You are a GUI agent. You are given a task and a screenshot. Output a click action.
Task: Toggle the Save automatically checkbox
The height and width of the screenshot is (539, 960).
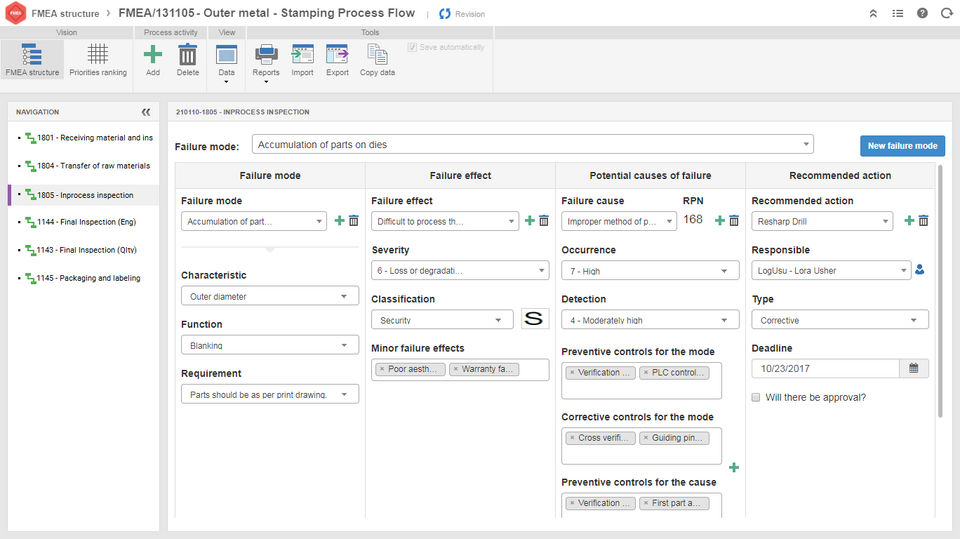[x=412, y=47]
